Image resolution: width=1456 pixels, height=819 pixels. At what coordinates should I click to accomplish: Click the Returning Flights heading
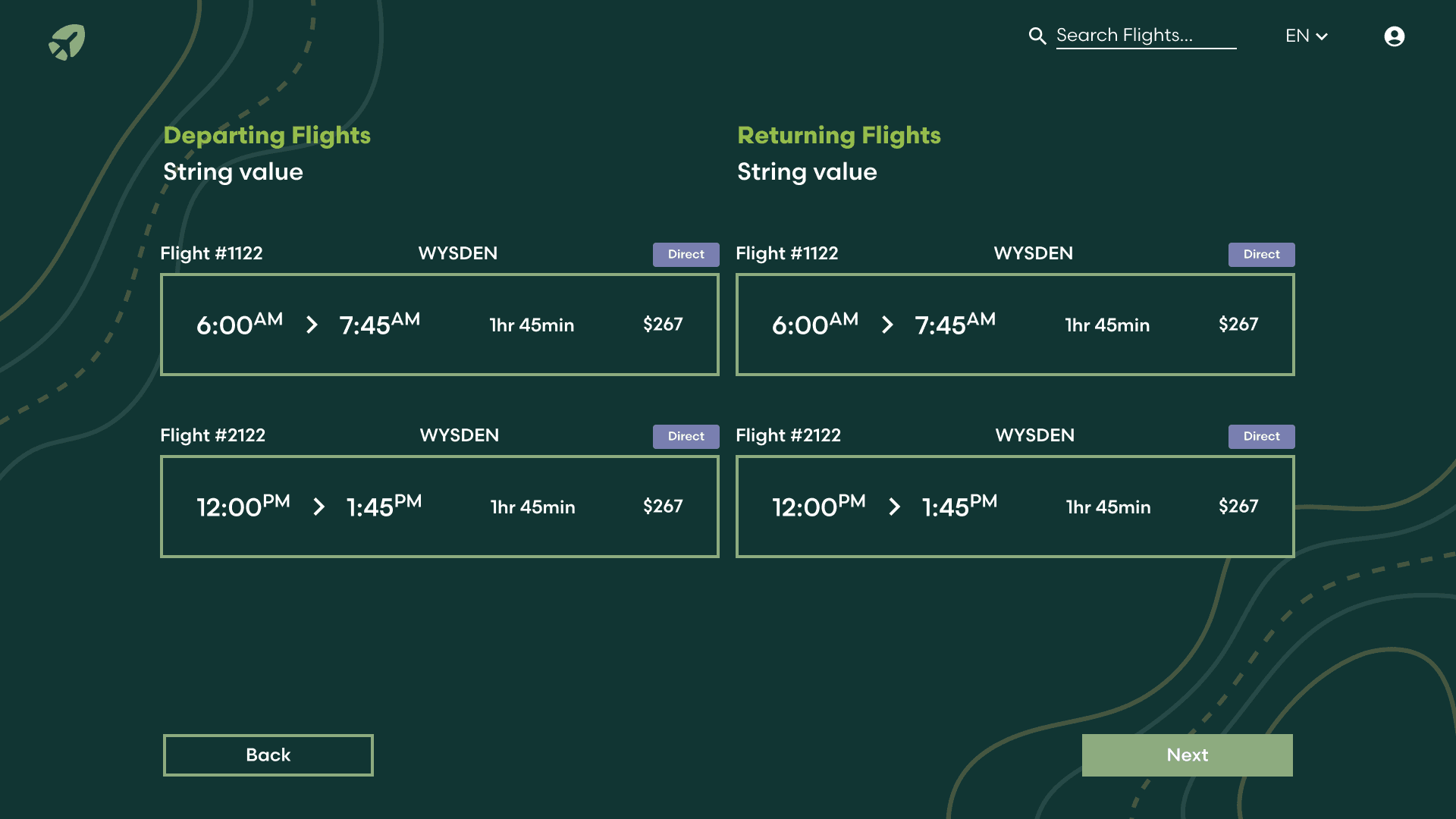pyautogui.click(x=839, y=135)
